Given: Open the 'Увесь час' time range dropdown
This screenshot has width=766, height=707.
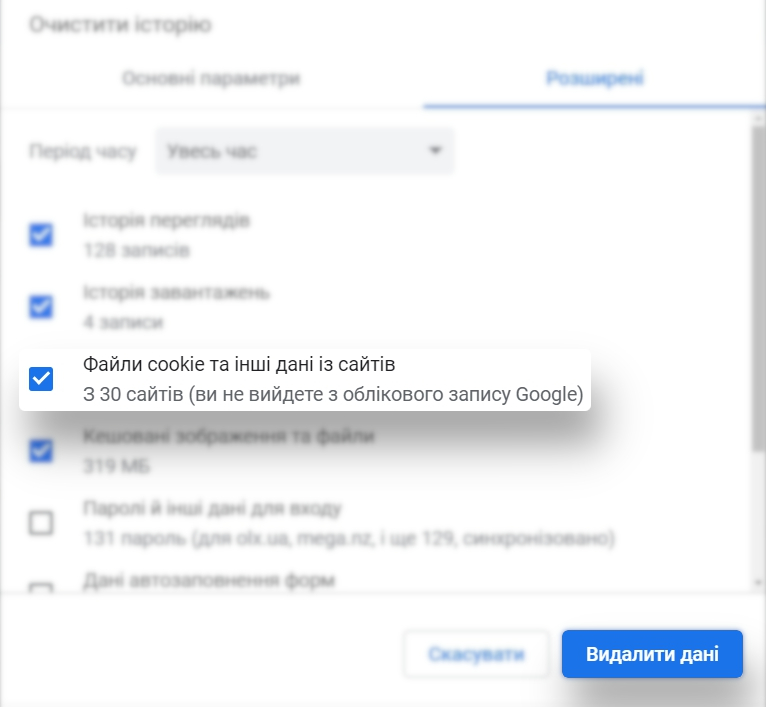Looking at the screenshot, I should [304, 151].
